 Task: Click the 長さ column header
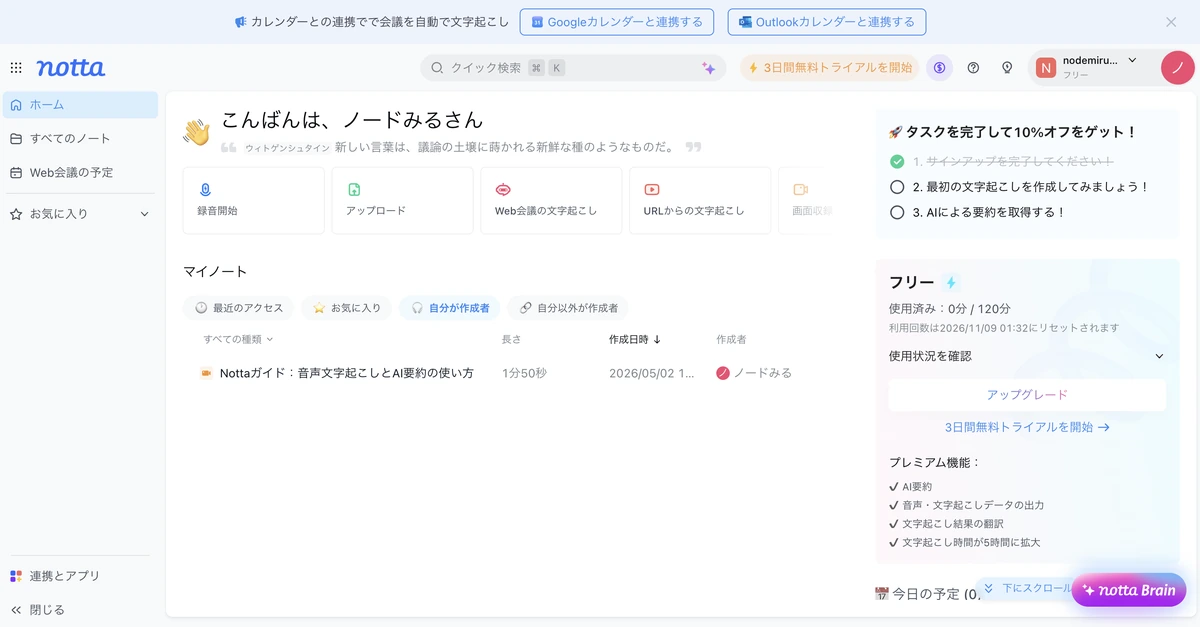click(x=511, y=339)
